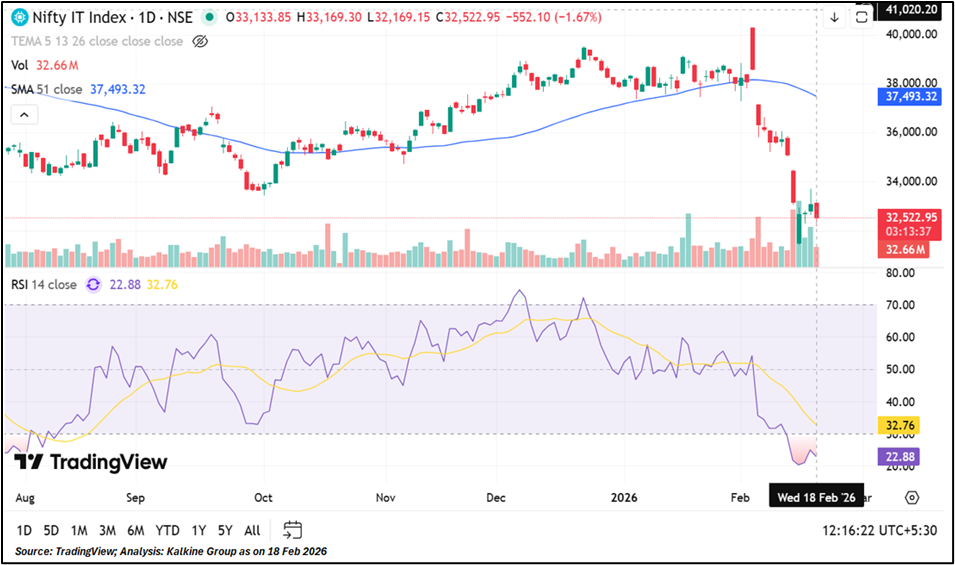This screenshot has height=565, width=955.
Task: Click the RSI indicator's purple circular icon
Action: 93,284
